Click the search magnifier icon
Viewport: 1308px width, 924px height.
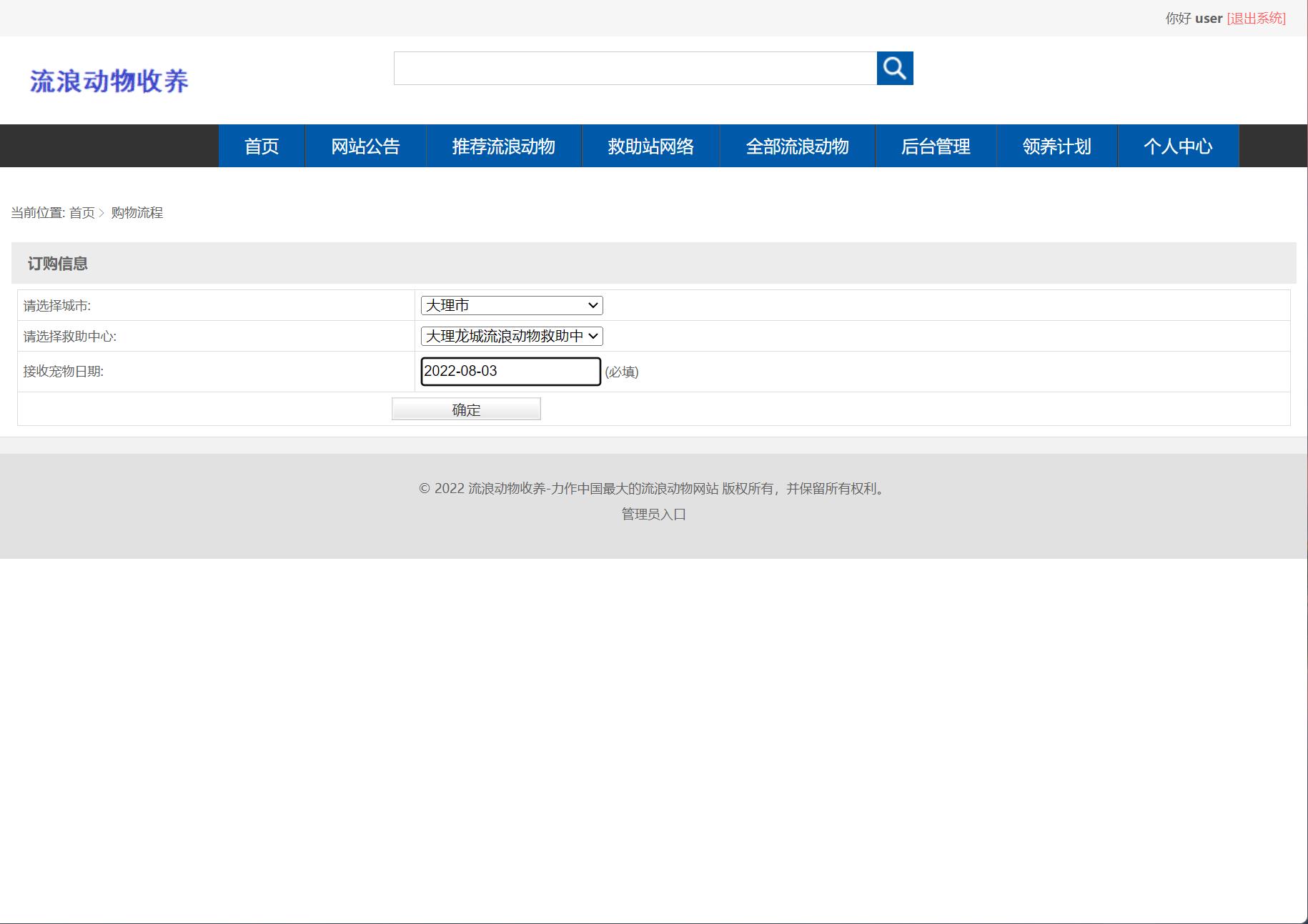[895, 69]
